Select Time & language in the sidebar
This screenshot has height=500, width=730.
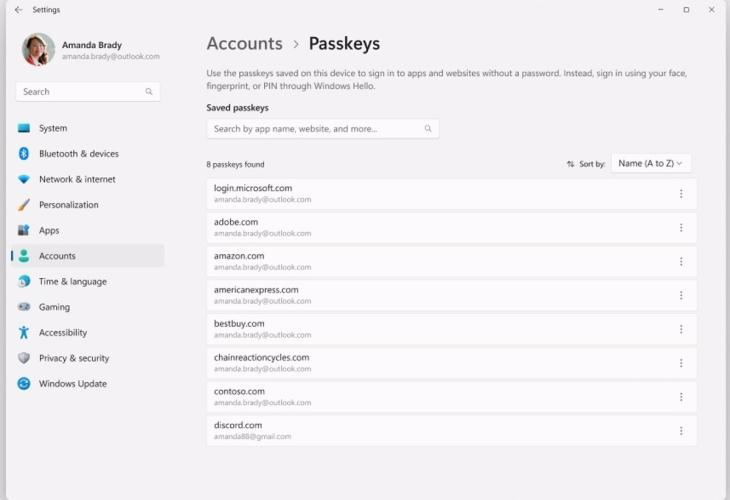tap(72, 282)
